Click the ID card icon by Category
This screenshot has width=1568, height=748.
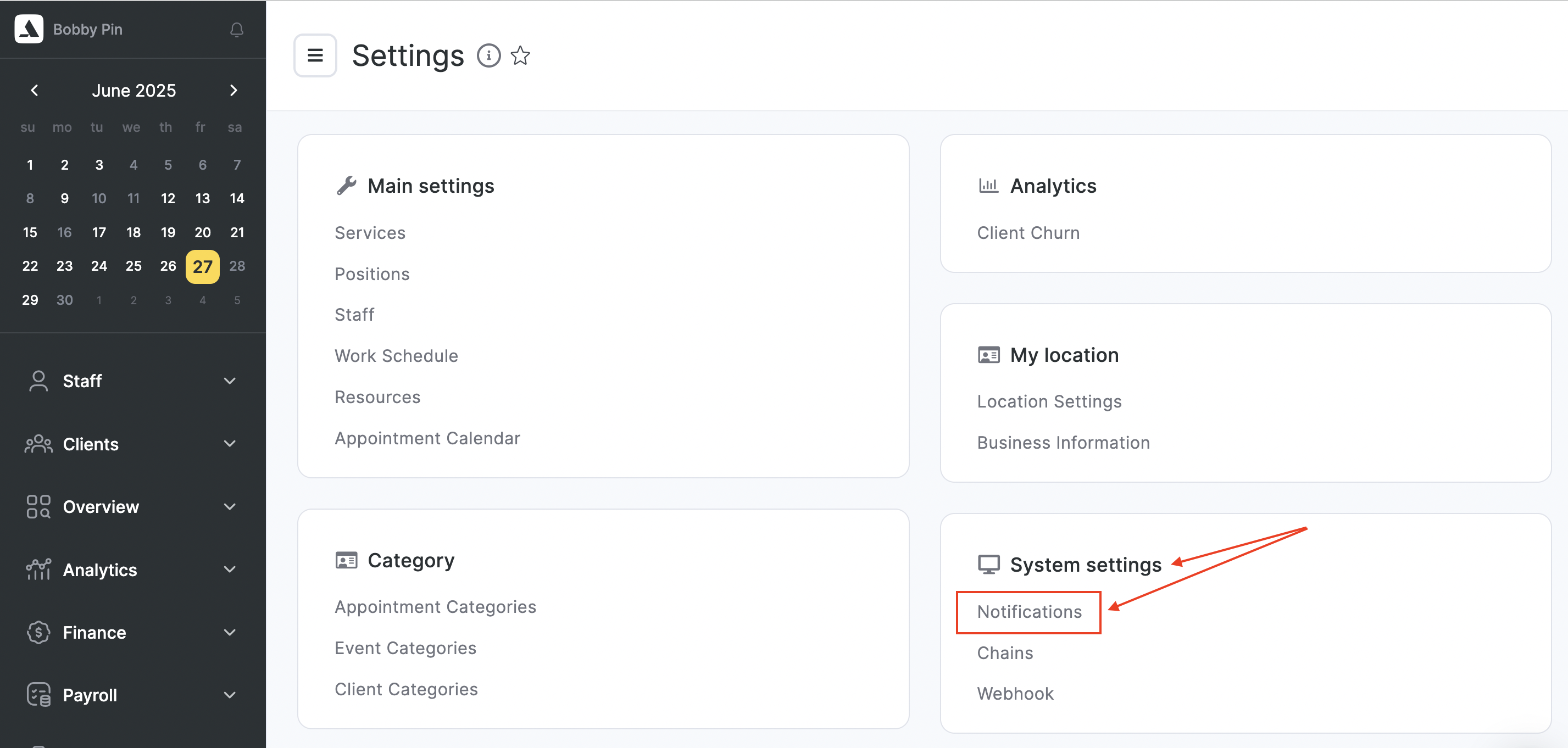(346, 560)
